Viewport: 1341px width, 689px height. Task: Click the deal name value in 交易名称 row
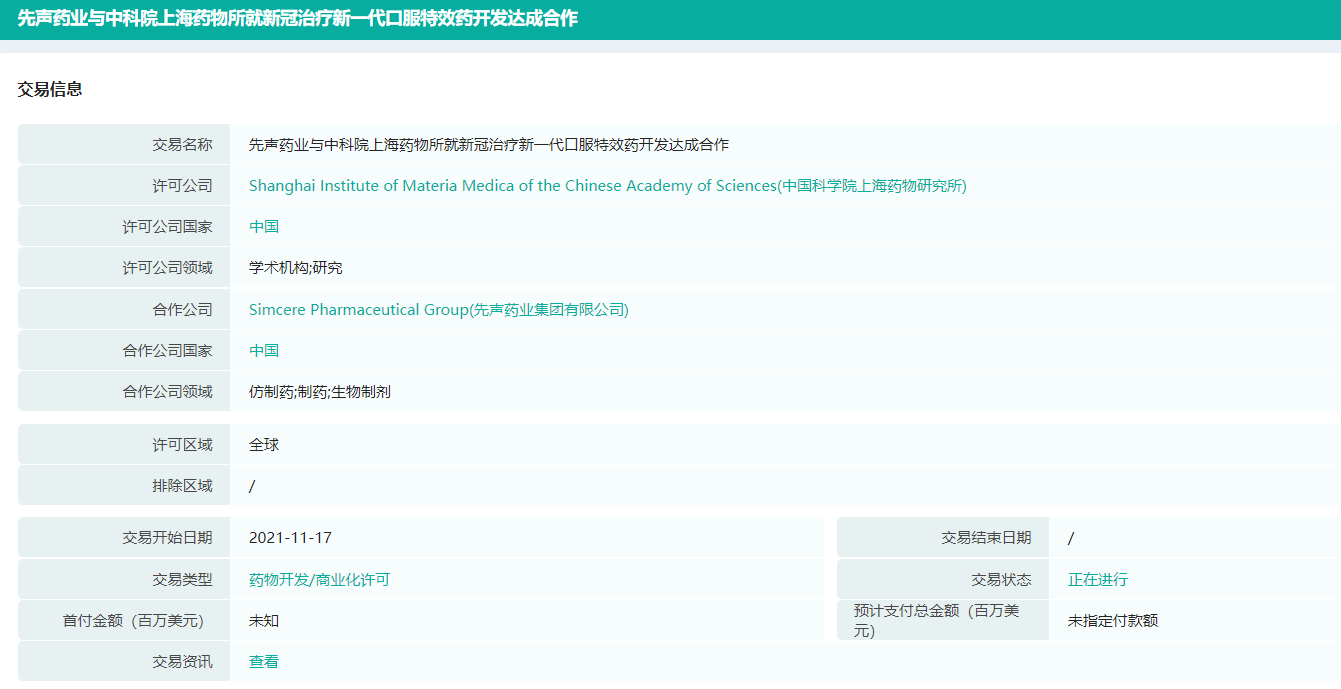pyautogui.click(x=488, y=145)
